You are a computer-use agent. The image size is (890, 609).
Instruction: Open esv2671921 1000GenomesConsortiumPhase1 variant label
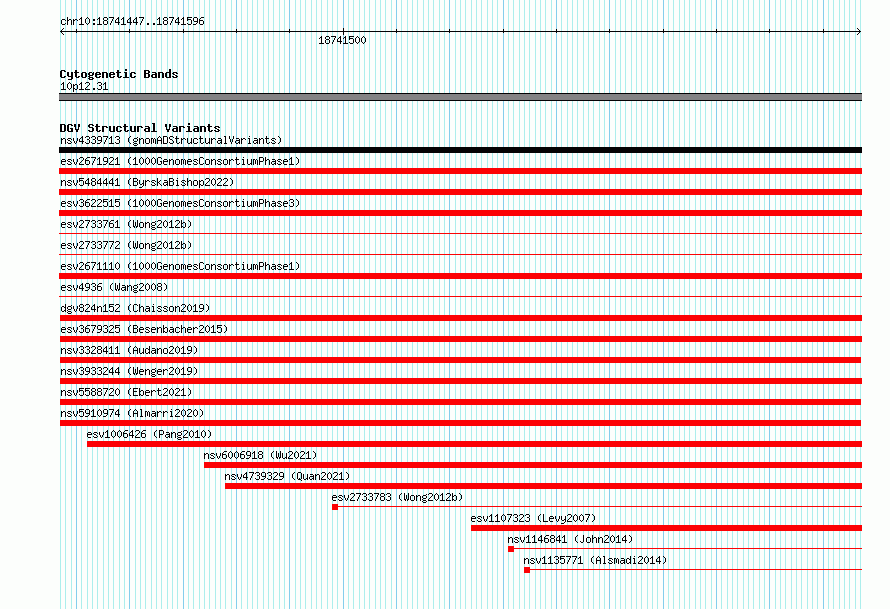pos(180,161)
